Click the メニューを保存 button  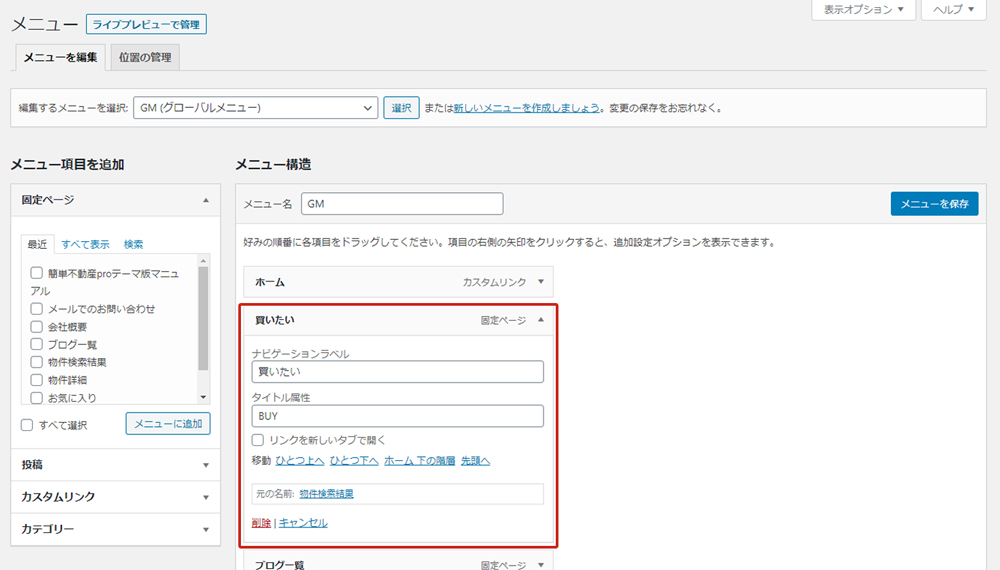(934, 204)
